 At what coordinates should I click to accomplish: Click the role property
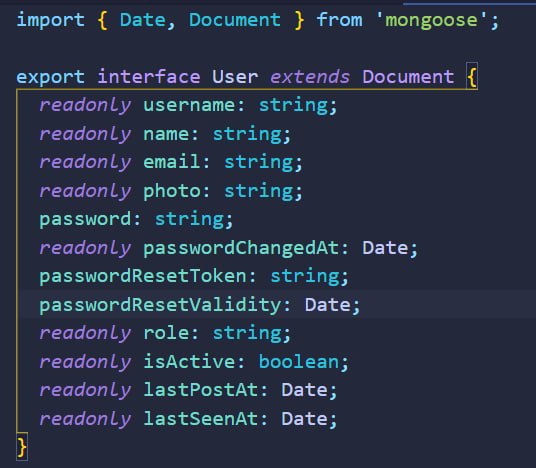click(x=166, y=333)
